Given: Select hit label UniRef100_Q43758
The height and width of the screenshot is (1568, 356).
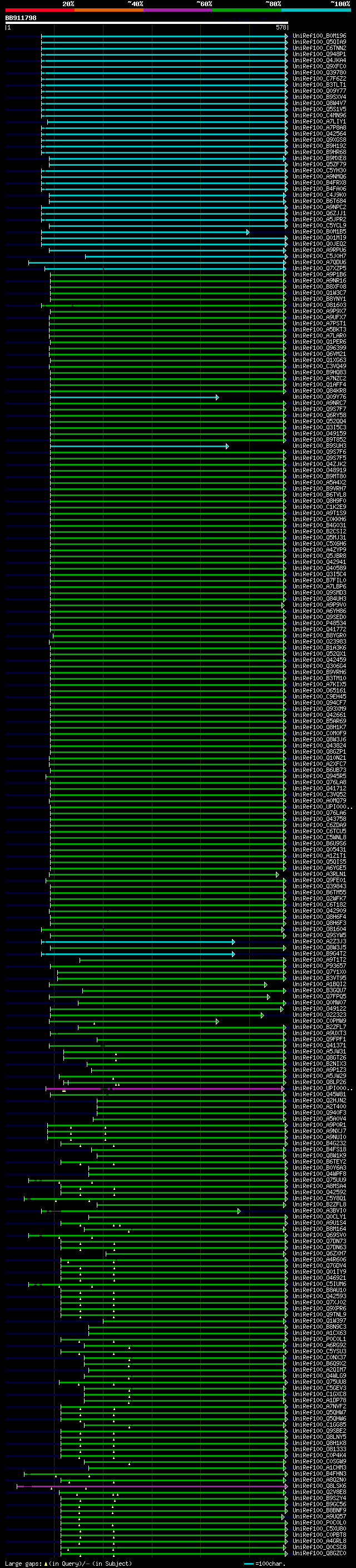Looking at the screenshot, I should (x=319, y=819).
